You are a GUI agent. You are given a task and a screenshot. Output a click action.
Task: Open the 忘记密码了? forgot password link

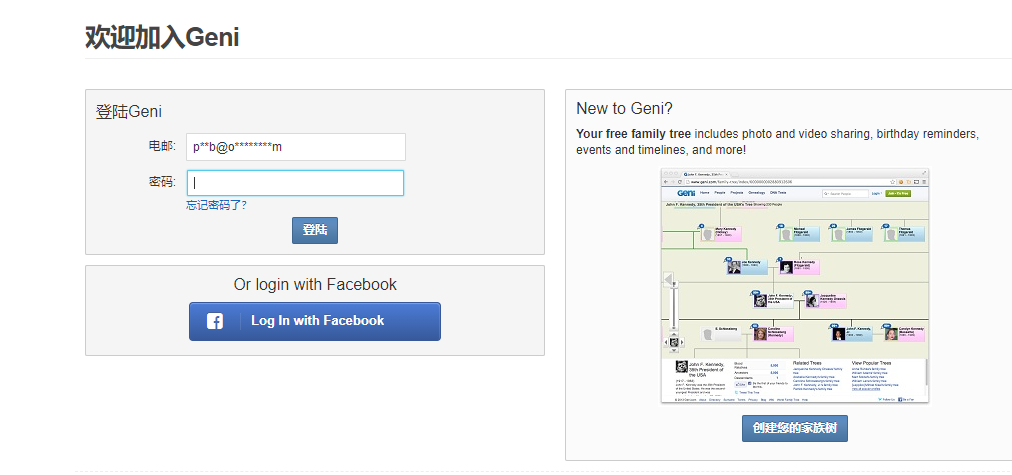(216, 205)
